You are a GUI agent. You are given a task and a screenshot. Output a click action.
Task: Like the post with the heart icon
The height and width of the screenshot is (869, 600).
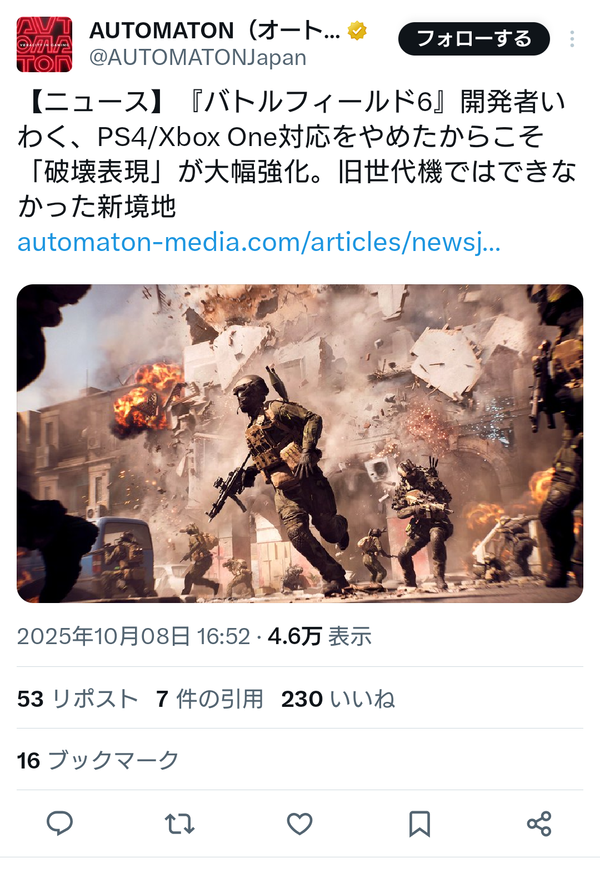click(300, 824)
